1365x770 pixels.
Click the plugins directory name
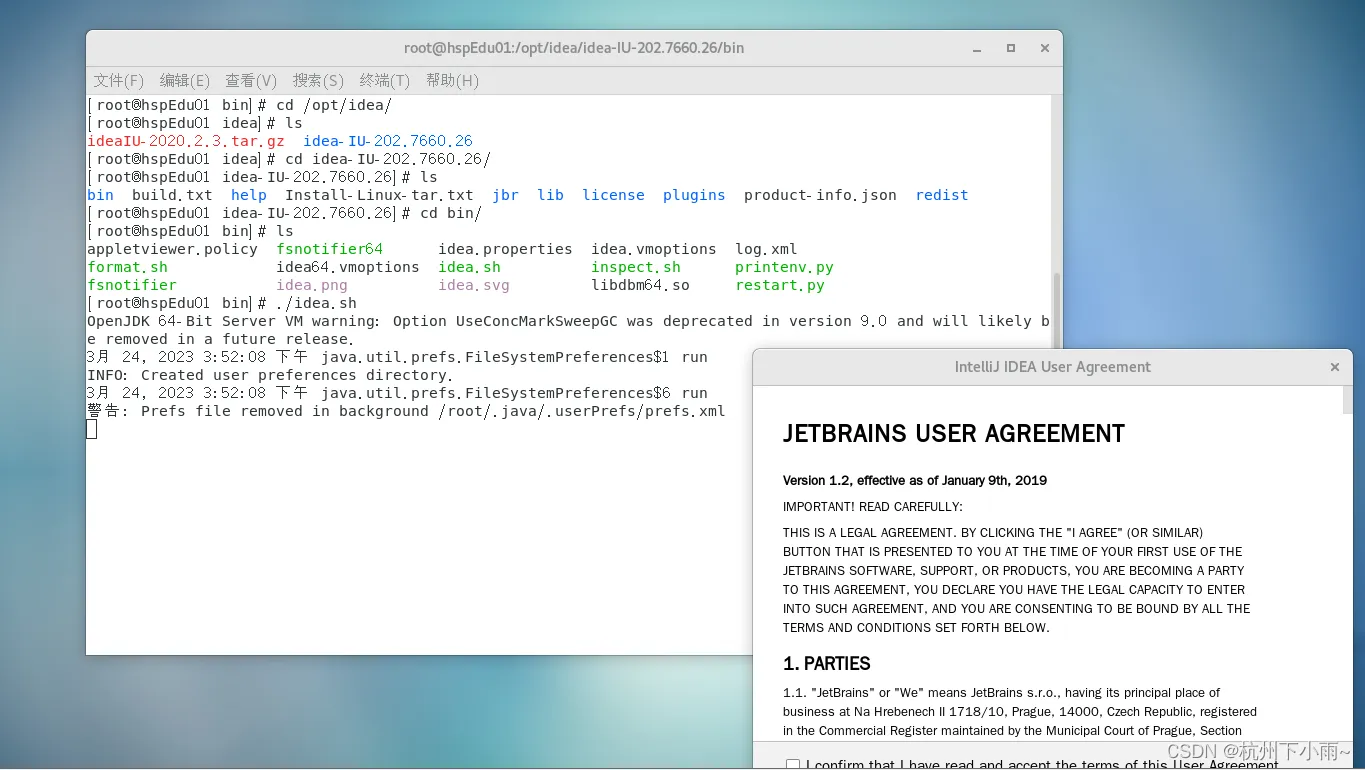click(x=694, y=195)
